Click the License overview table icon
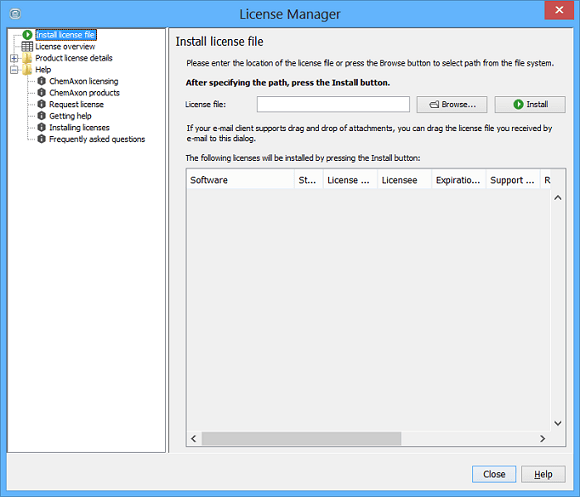 (27, 46)
